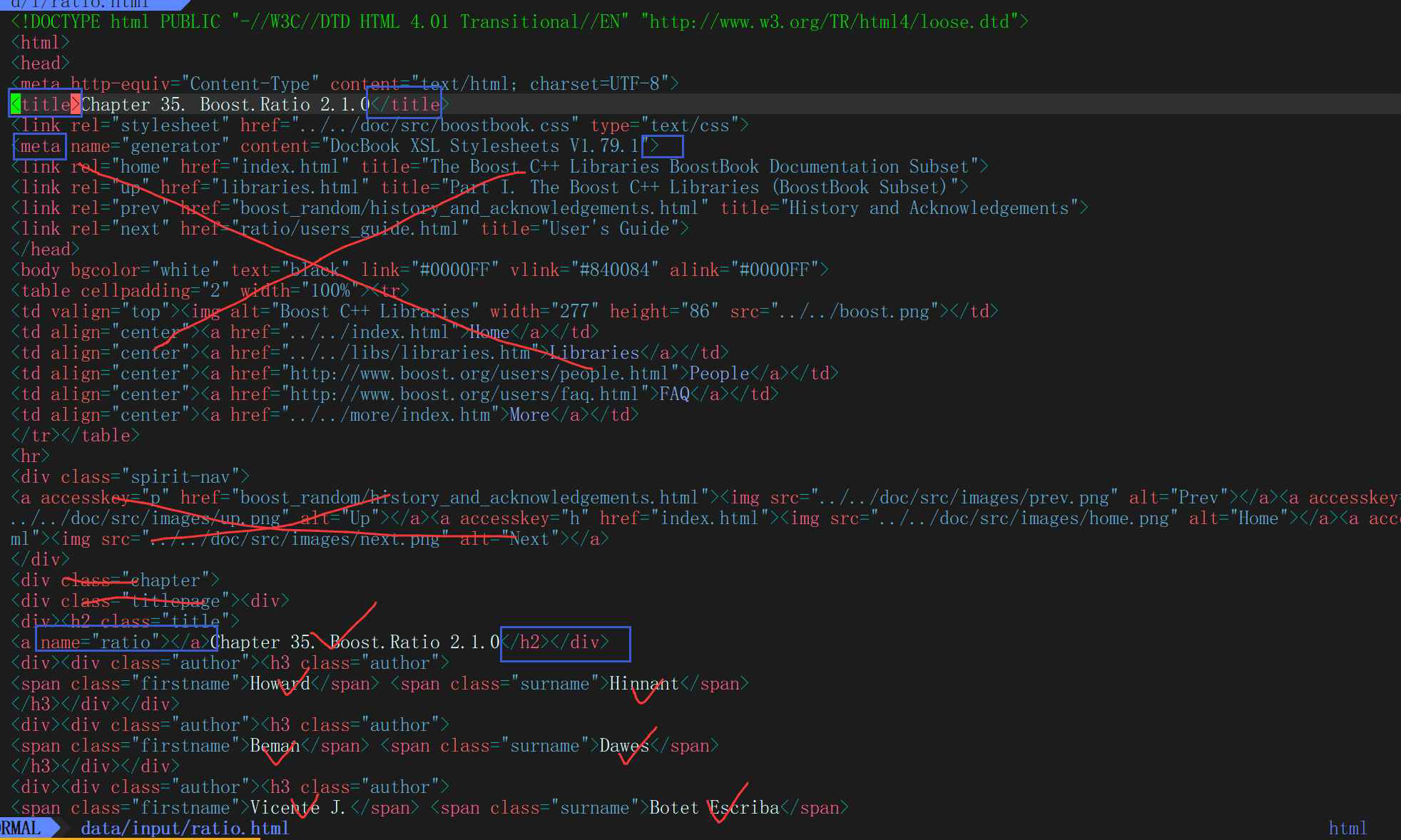Screen dimensions: 1401x840
Task: Click the data/input/ratio.html path in the statusline
Action: tap(185, 828)
